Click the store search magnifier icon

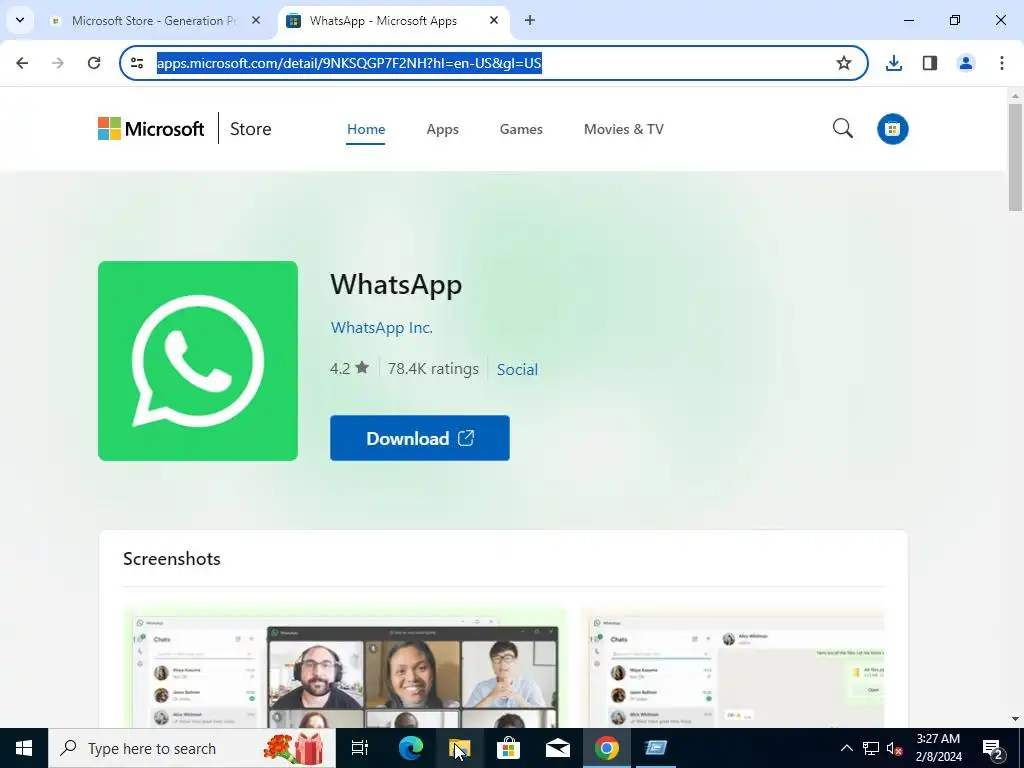[843, 128]
